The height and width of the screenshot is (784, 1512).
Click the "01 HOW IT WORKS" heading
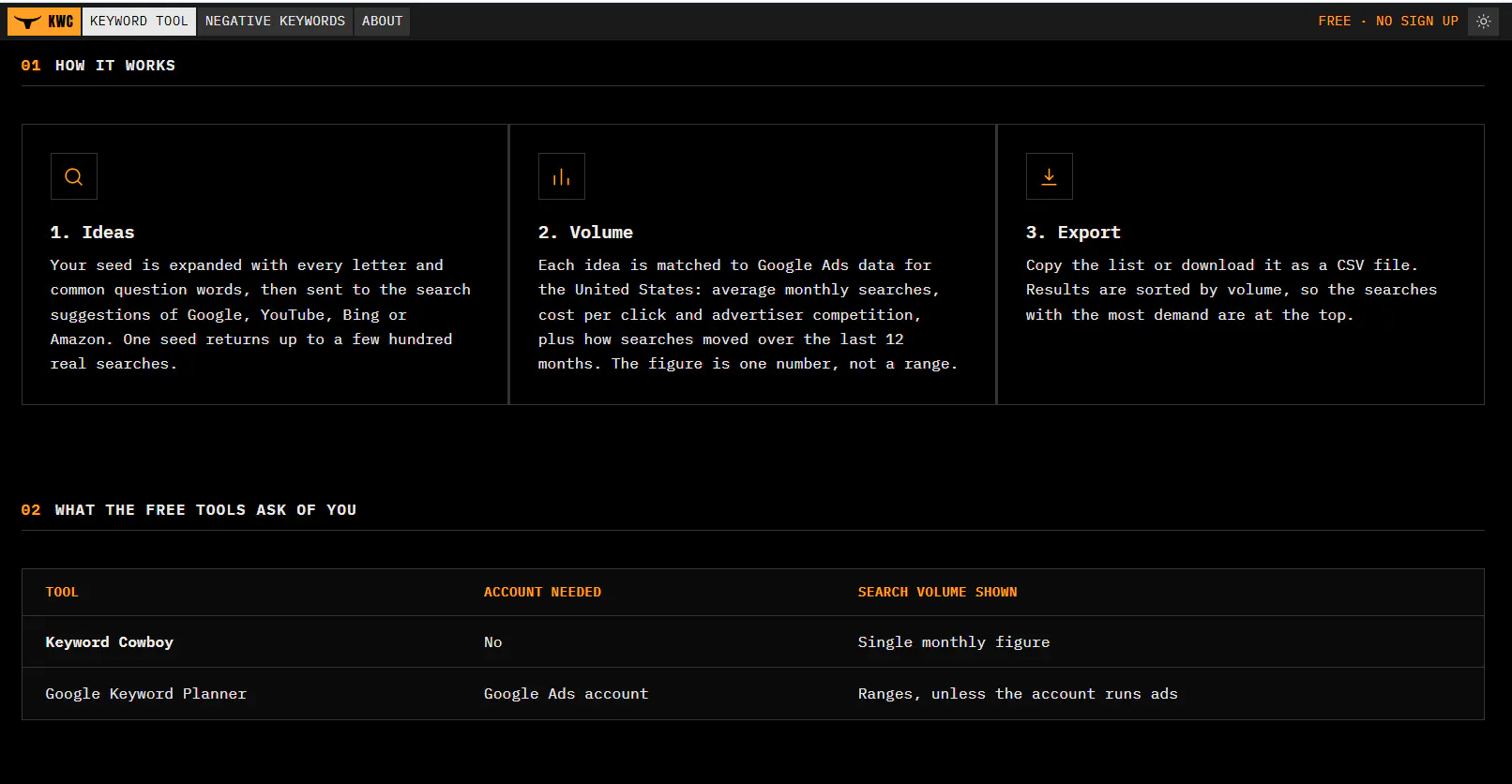point(98,66)
